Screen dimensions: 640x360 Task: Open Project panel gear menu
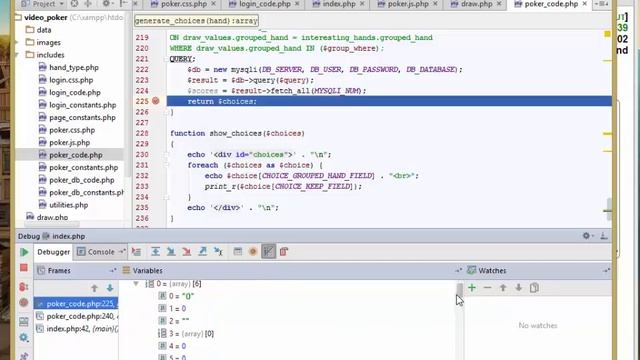107,4
